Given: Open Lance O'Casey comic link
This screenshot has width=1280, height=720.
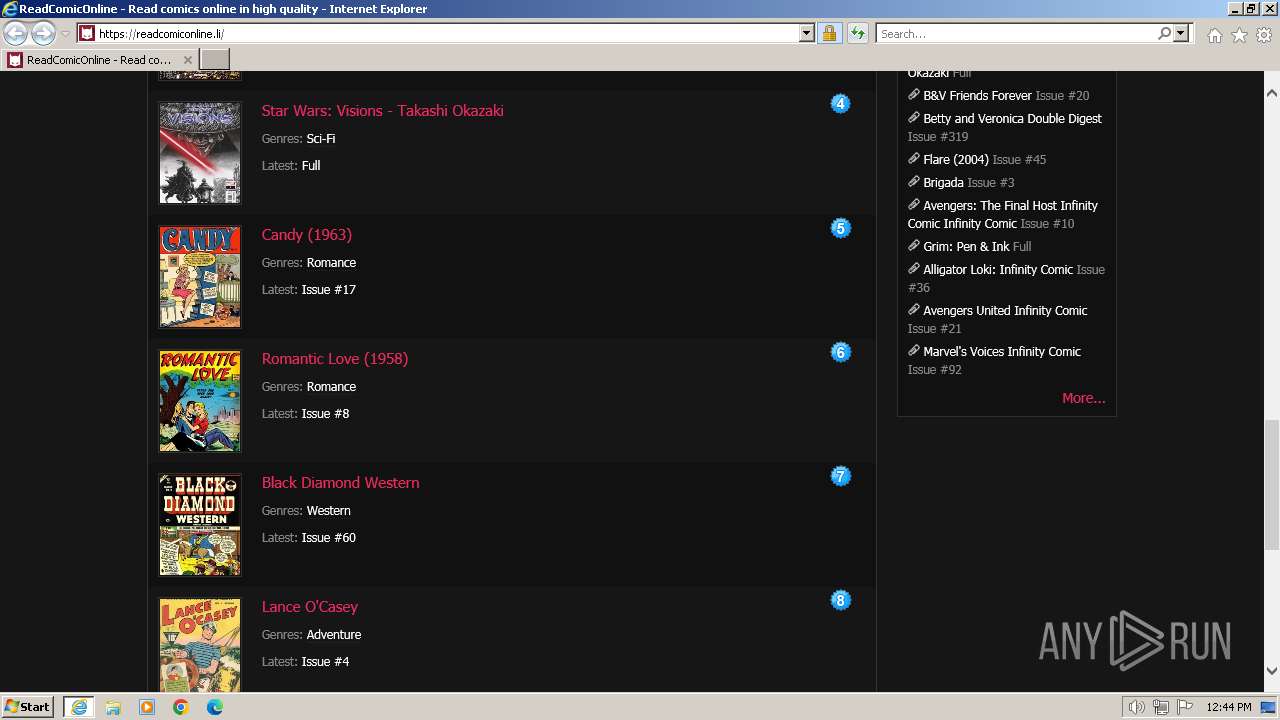Looking at the screenshot, I should (x=310, y=607).
